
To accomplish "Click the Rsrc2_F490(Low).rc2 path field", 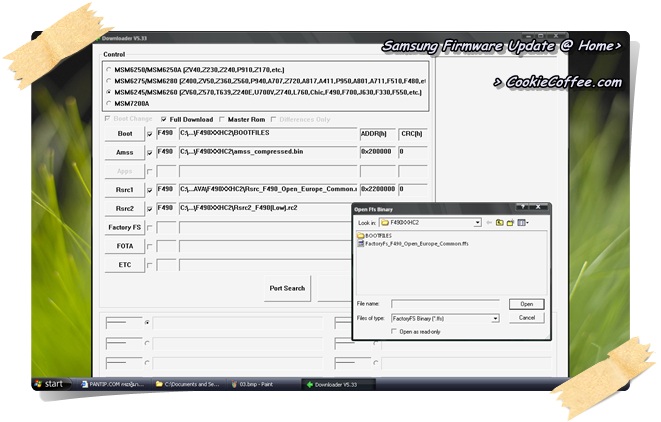I will tap(266, 208).
